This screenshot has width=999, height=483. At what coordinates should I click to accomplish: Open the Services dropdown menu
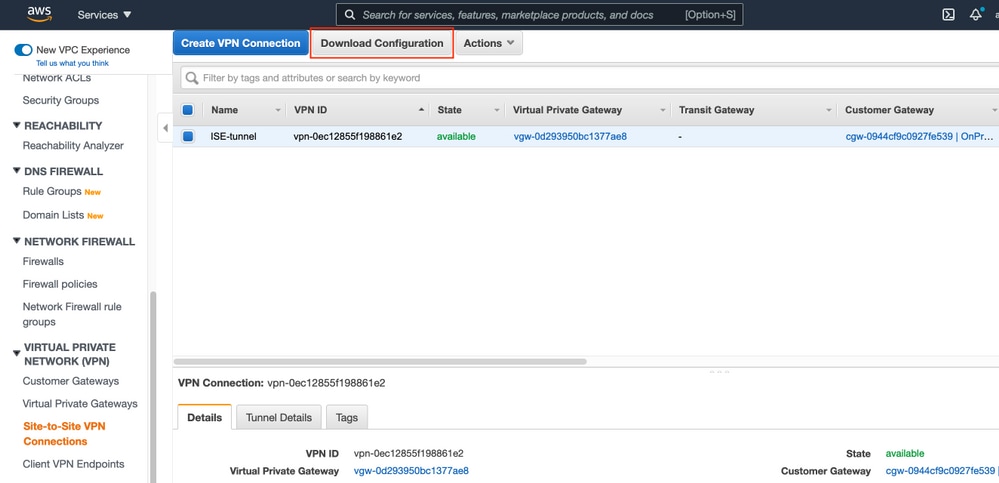point(104,15)
